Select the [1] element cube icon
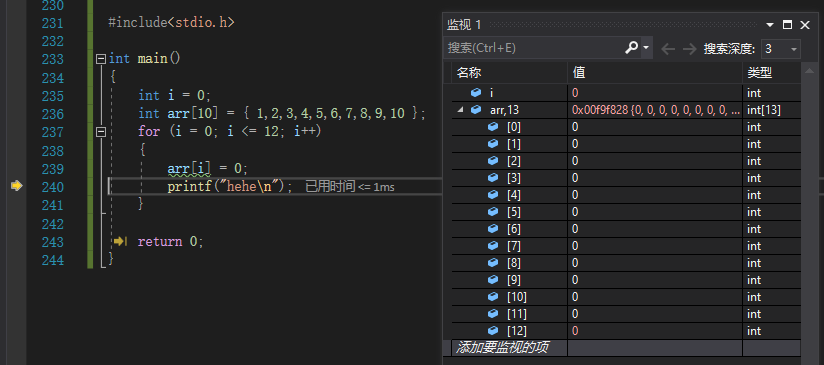 tap(493, 143)
